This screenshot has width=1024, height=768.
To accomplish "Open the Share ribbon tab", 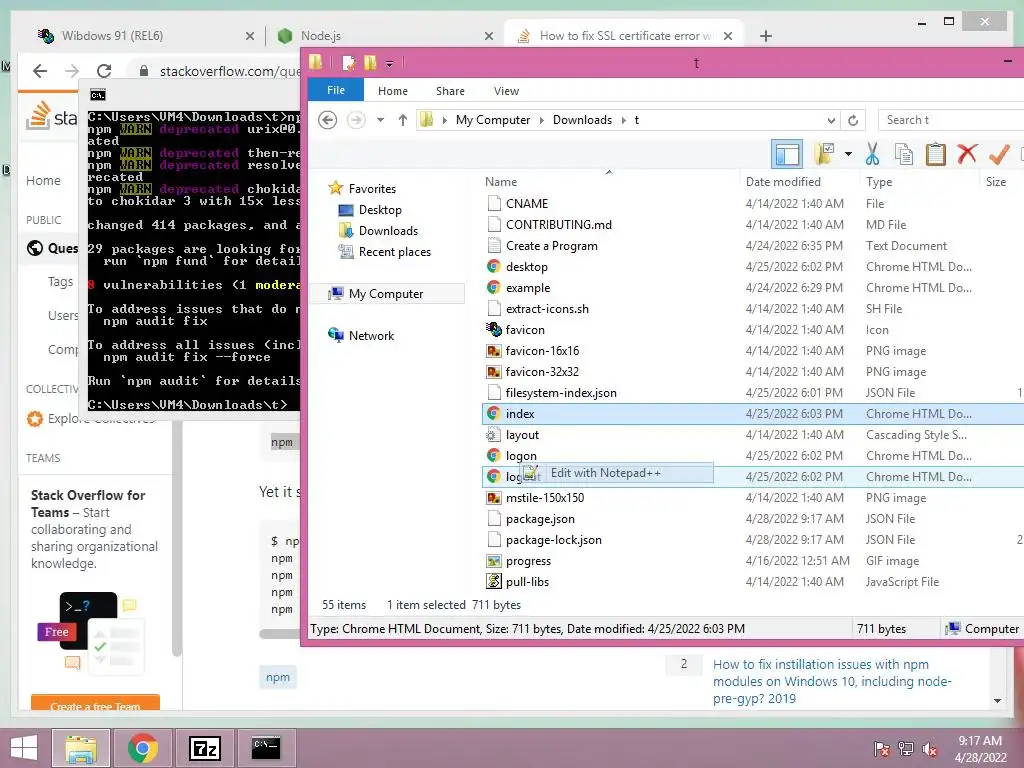I will tap(450, 91).
